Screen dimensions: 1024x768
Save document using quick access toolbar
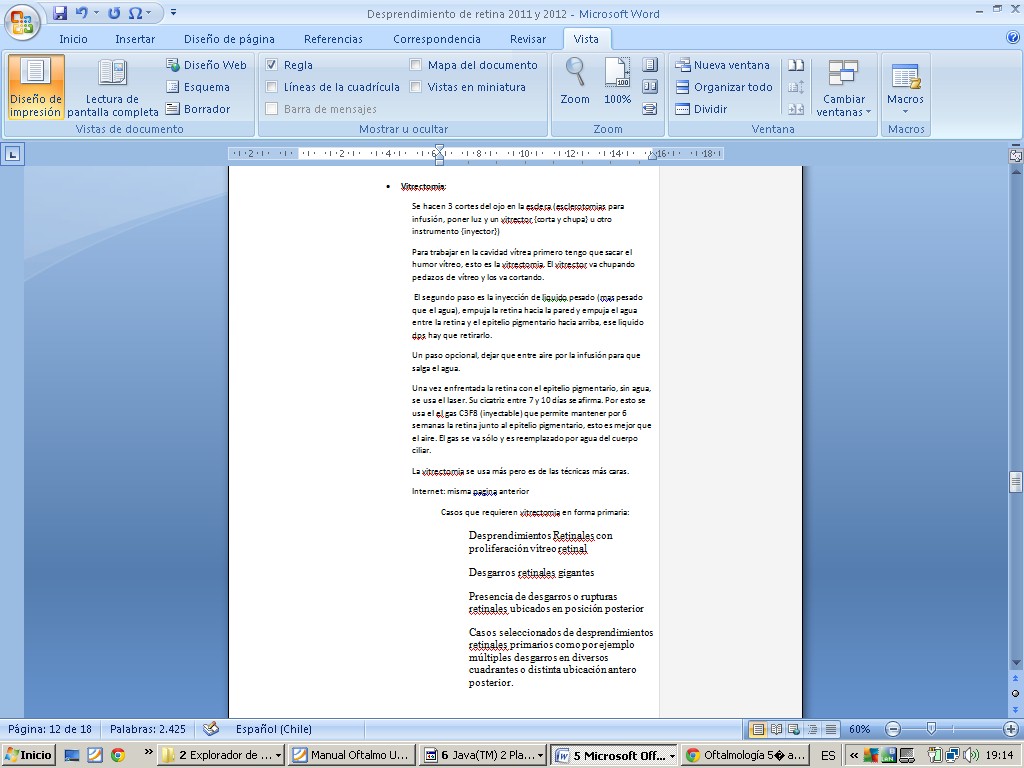pyautogui.click(x=60, y=13)
